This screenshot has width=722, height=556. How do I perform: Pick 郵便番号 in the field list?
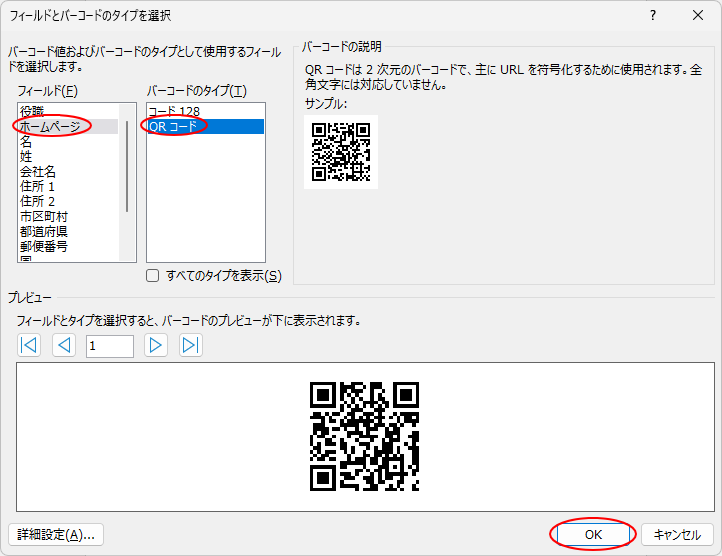44,246
